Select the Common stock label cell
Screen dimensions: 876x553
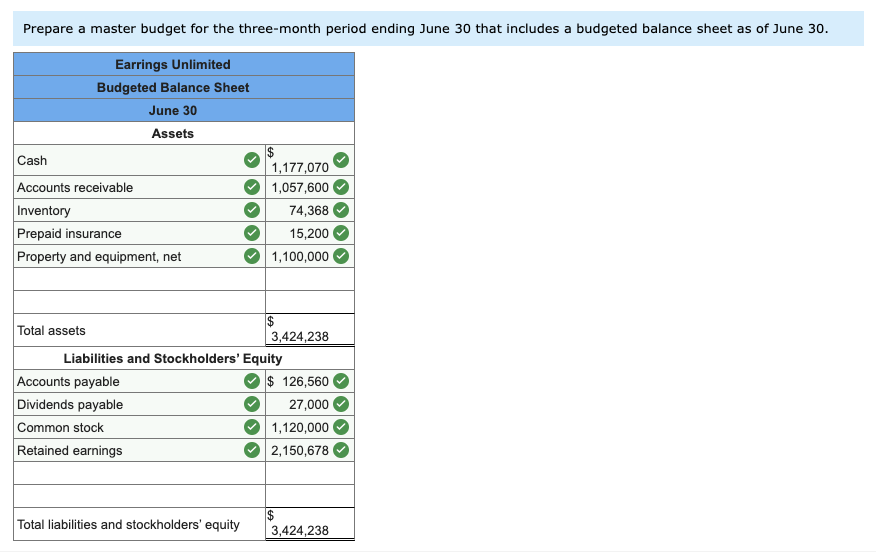click(x=139, y=427)
